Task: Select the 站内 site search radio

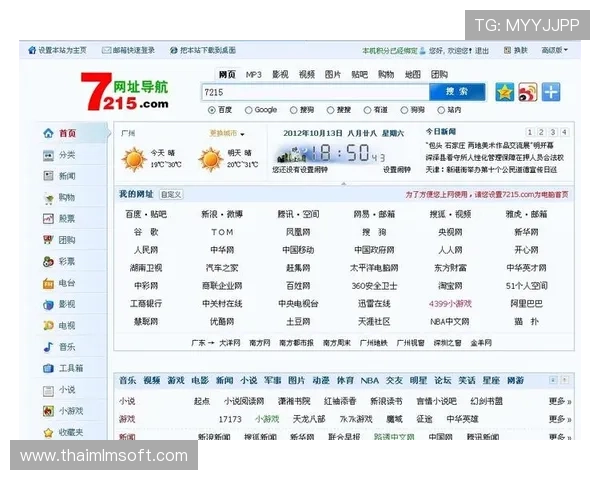Action: tap(441, 110)
